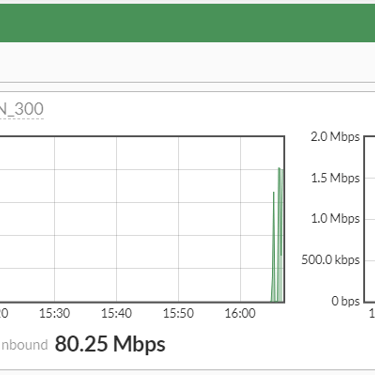Click the cut-off 20 time label
This screenshot has width=375, height=375.
pyautogui.click(x=4, y=313)
